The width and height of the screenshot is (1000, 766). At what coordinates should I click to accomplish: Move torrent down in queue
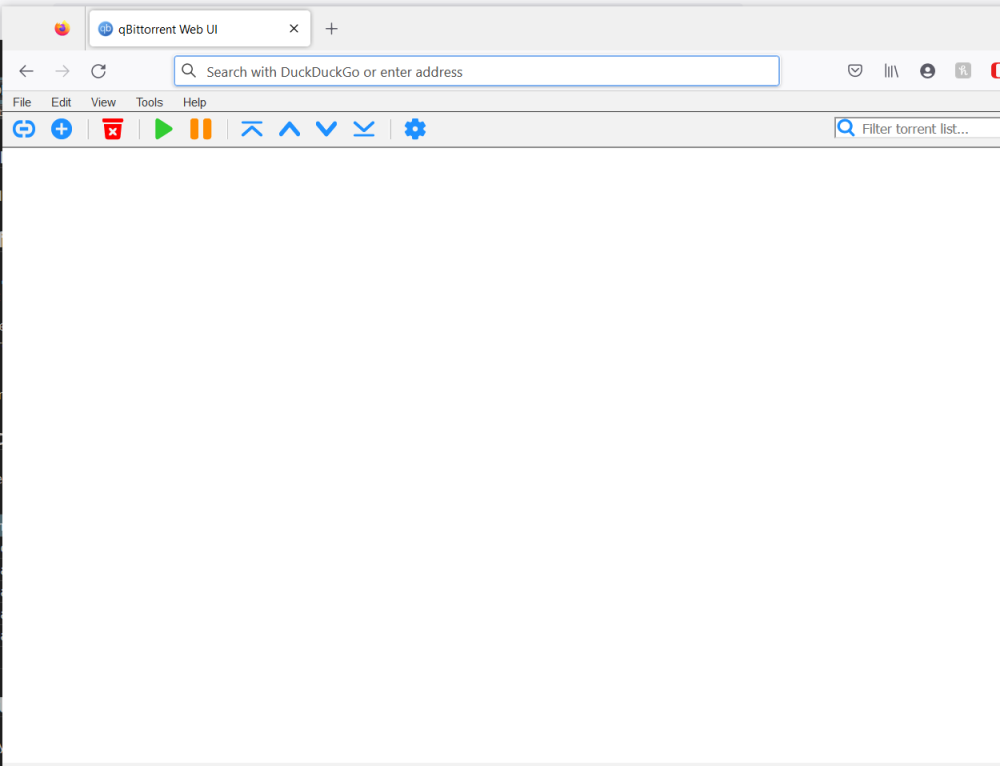tap(327, 129)
